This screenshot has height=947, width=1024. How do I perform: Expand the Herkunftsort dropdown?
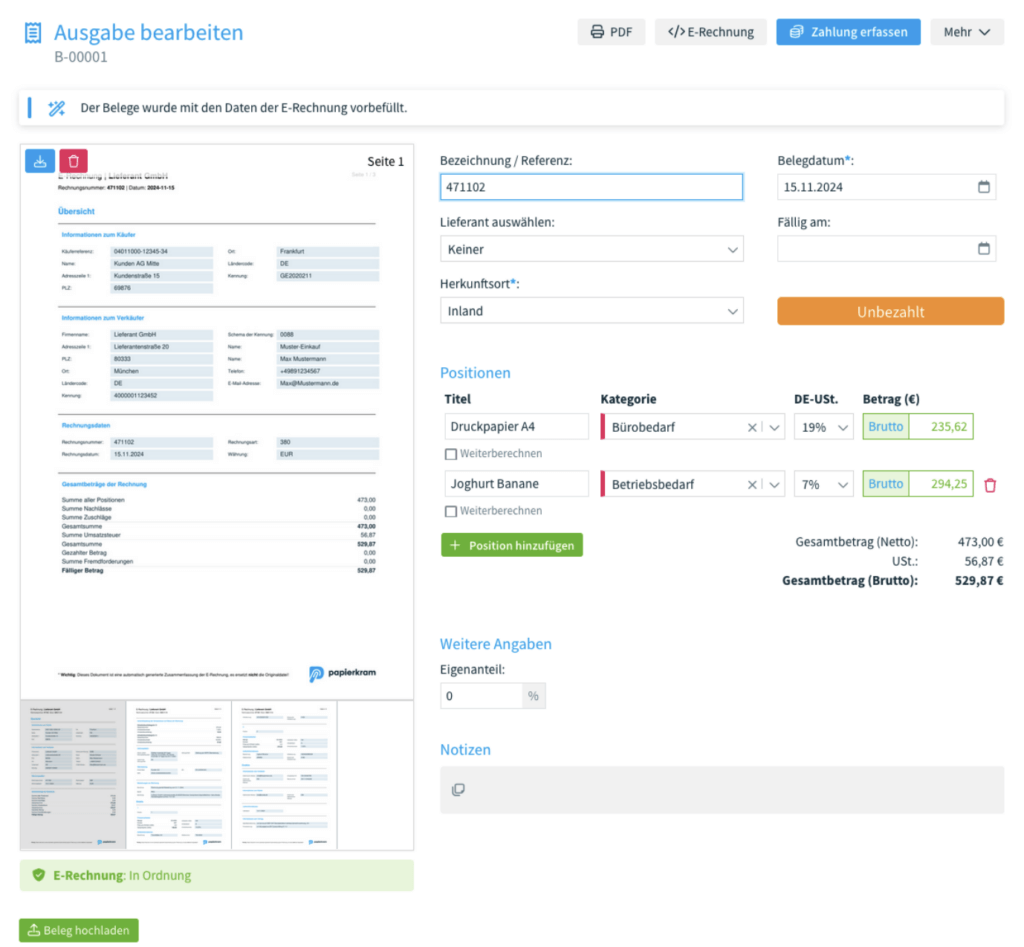[x=591, y=311]
